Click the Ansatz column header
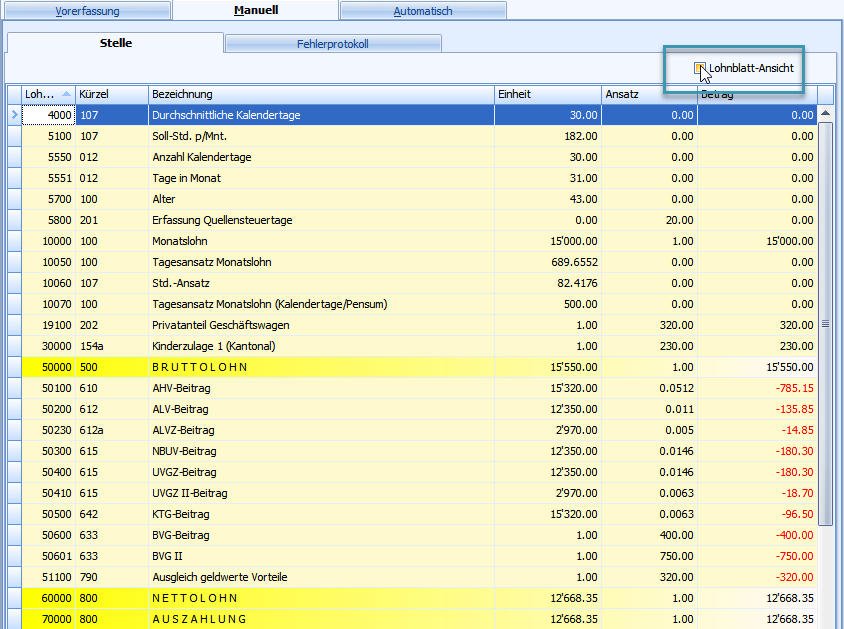The height and width of the screenshot is (629, 844). click(x=649, y=94)
